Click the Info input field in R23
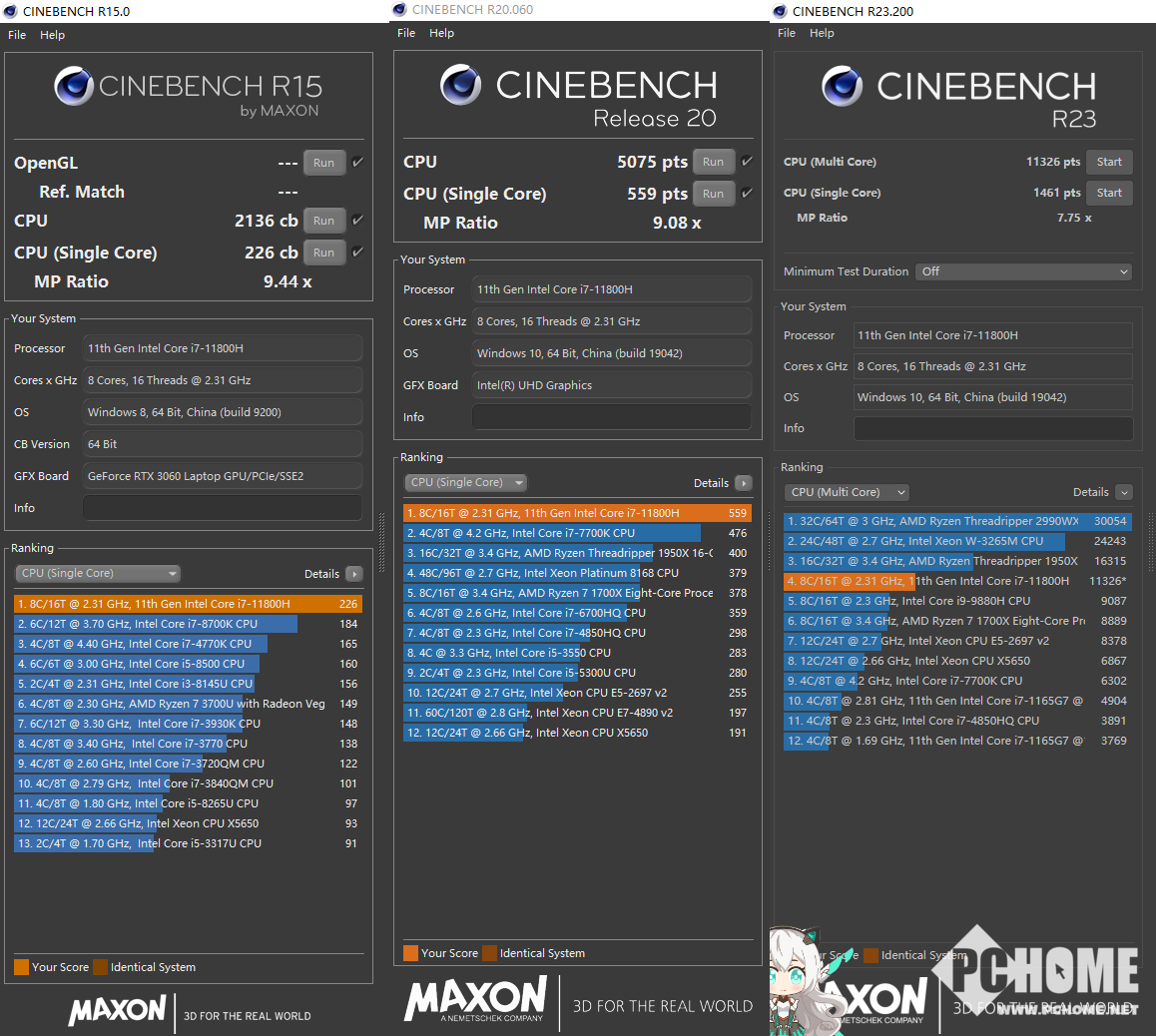The width and height of the screenshot is (1156, 1036). 993,428
